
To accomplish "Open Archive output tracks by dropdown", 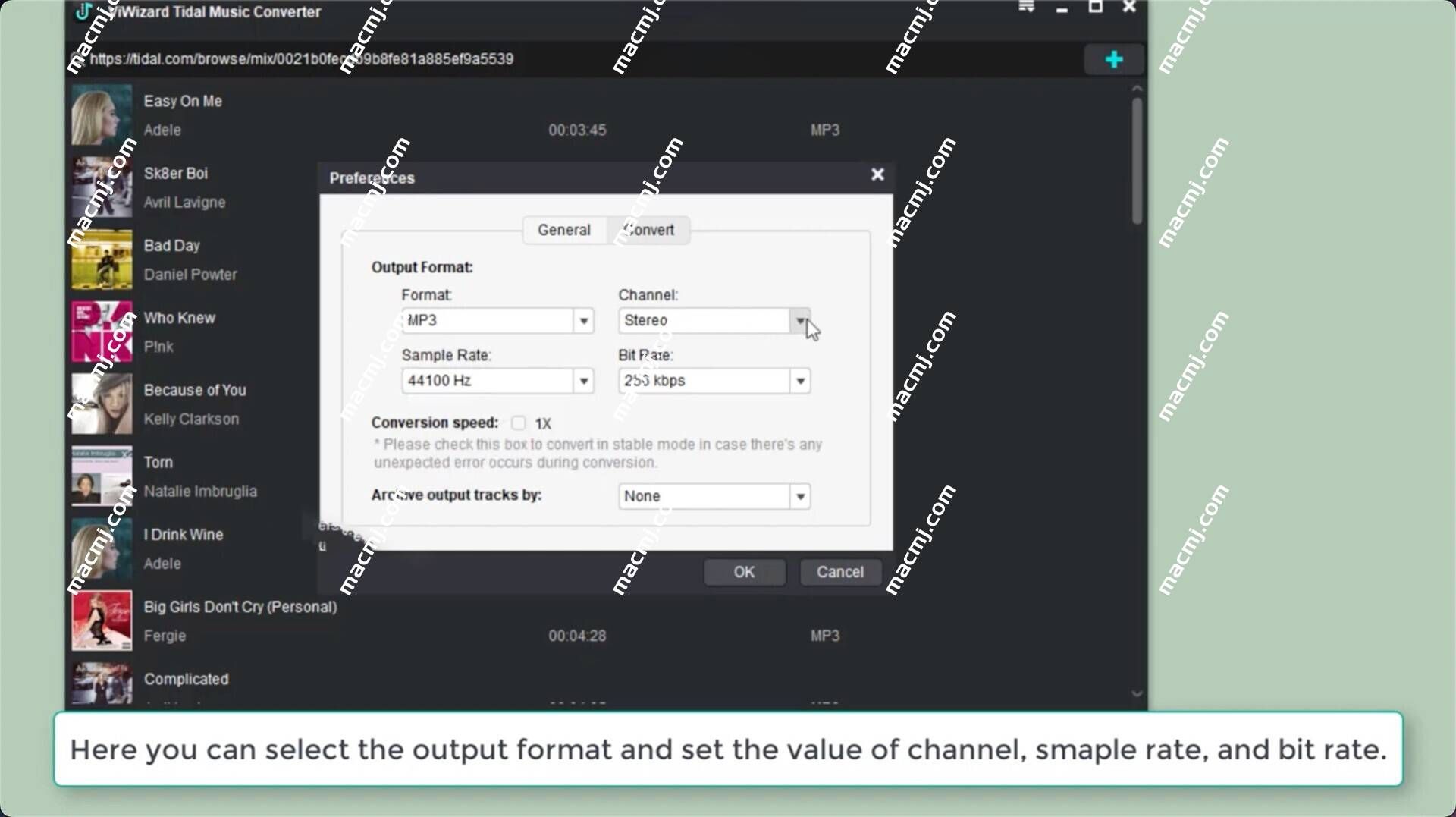I will pyautogui.click(x=800, y=497).
